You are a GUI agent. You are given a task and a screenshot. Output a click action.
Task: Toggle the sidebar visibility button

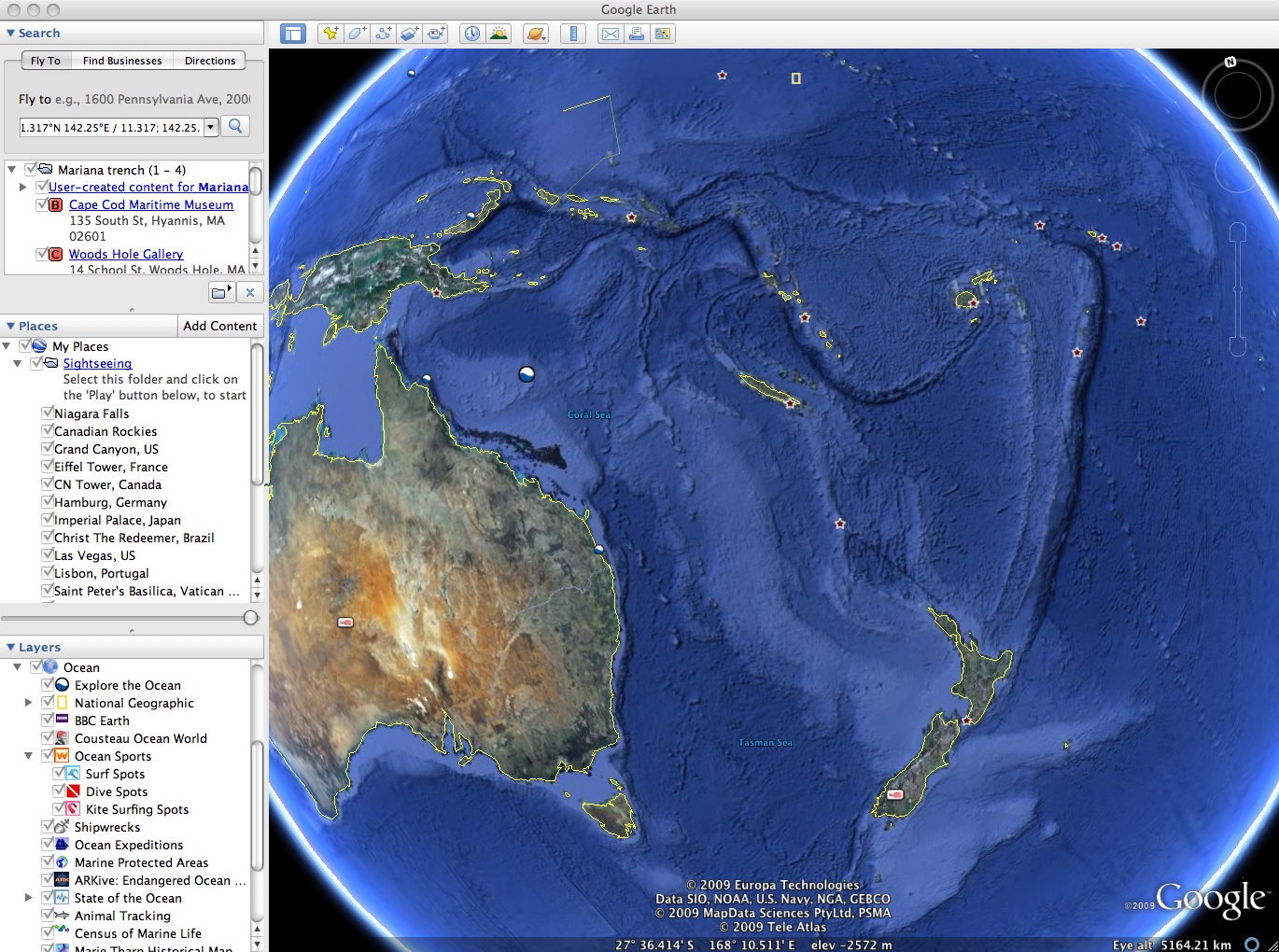[293, 34]
